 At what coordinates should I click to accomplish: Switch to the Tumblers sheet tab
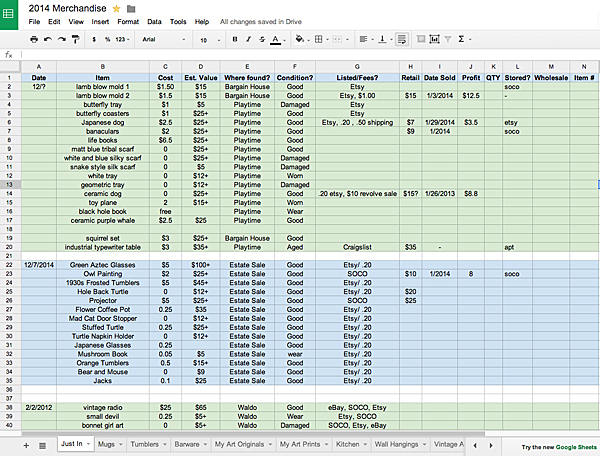144,444
